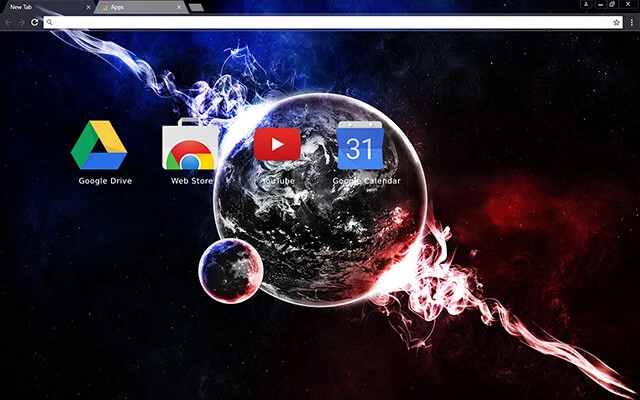Image resolution: width=640 pixels, height=400 pixels.
Task: Switch to the Apps tab
Action: click(141, 7)
